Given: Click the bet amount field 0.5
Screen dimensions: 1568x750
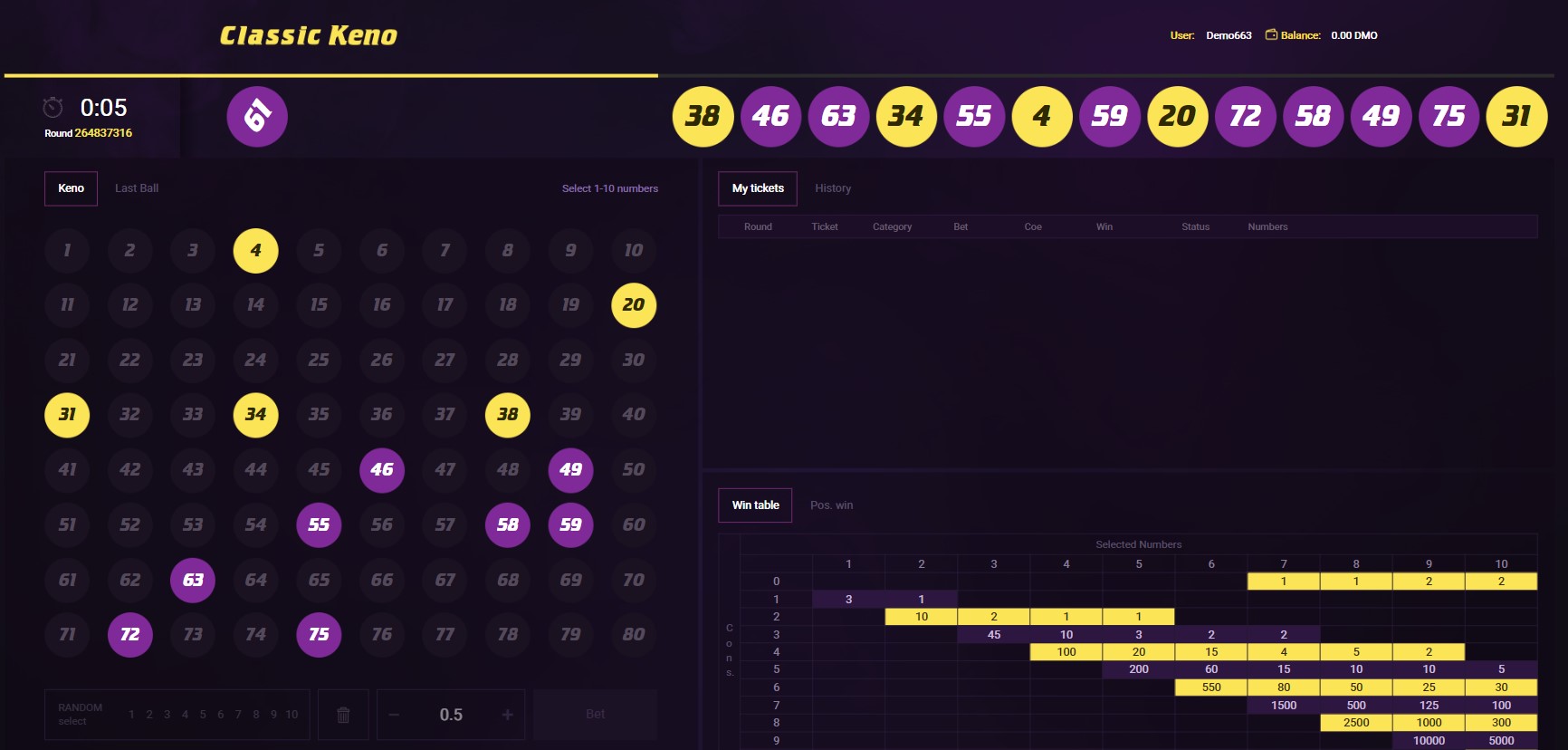Looking at the screenshot, I should click(451, 715).
